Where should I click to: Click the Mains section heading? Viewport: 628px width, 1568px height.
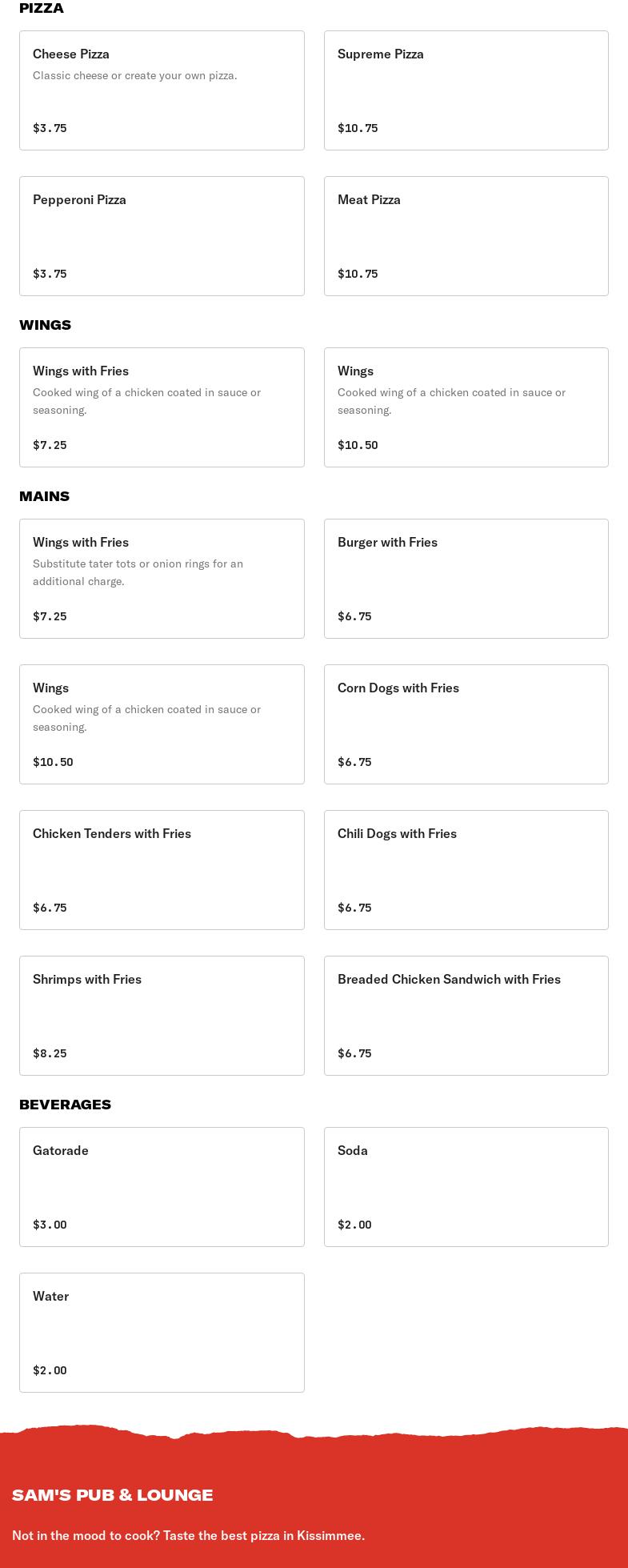tap(44, 496)
